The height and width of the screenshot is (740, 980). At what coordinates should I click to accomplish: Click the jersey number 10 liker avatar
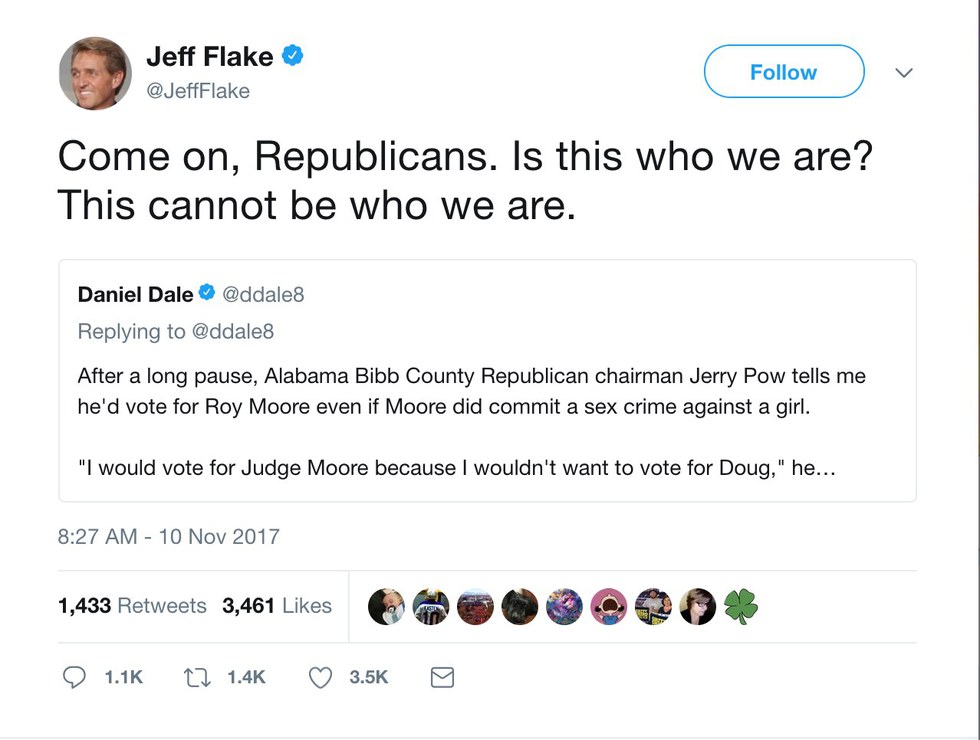click(431, 606)
